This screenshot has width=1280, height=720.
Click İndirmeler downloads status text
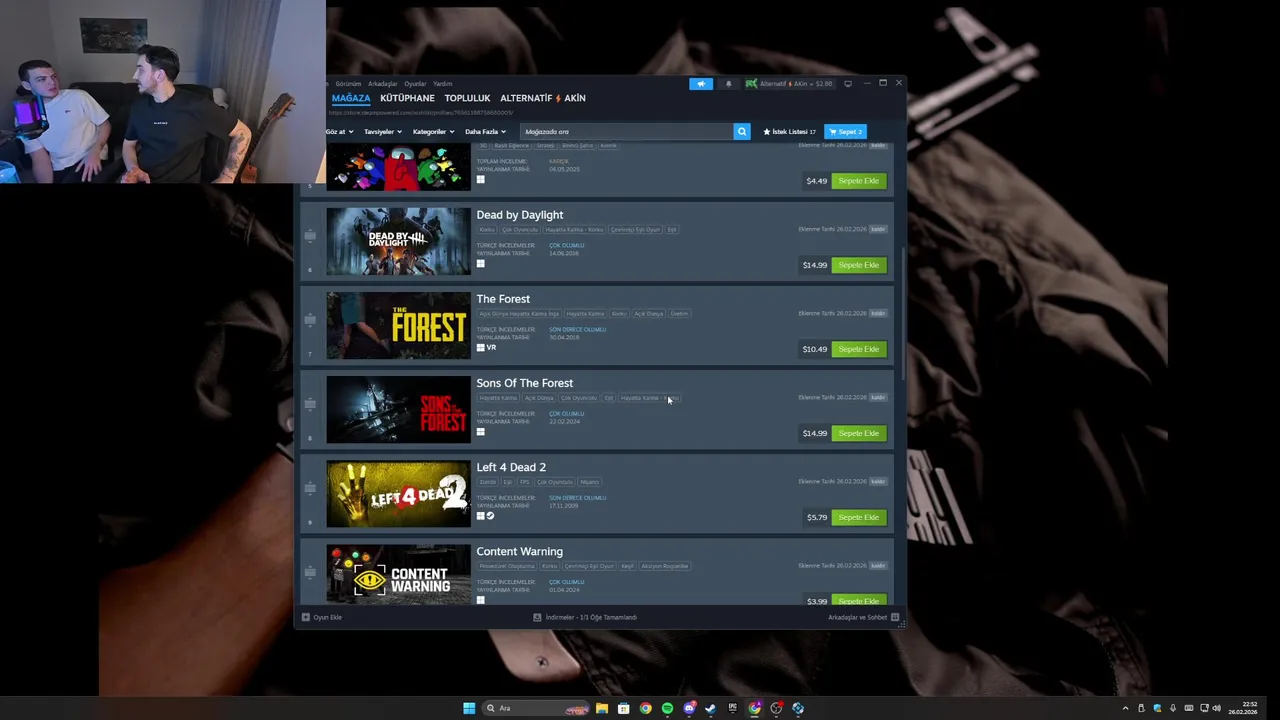pos(591,617)
